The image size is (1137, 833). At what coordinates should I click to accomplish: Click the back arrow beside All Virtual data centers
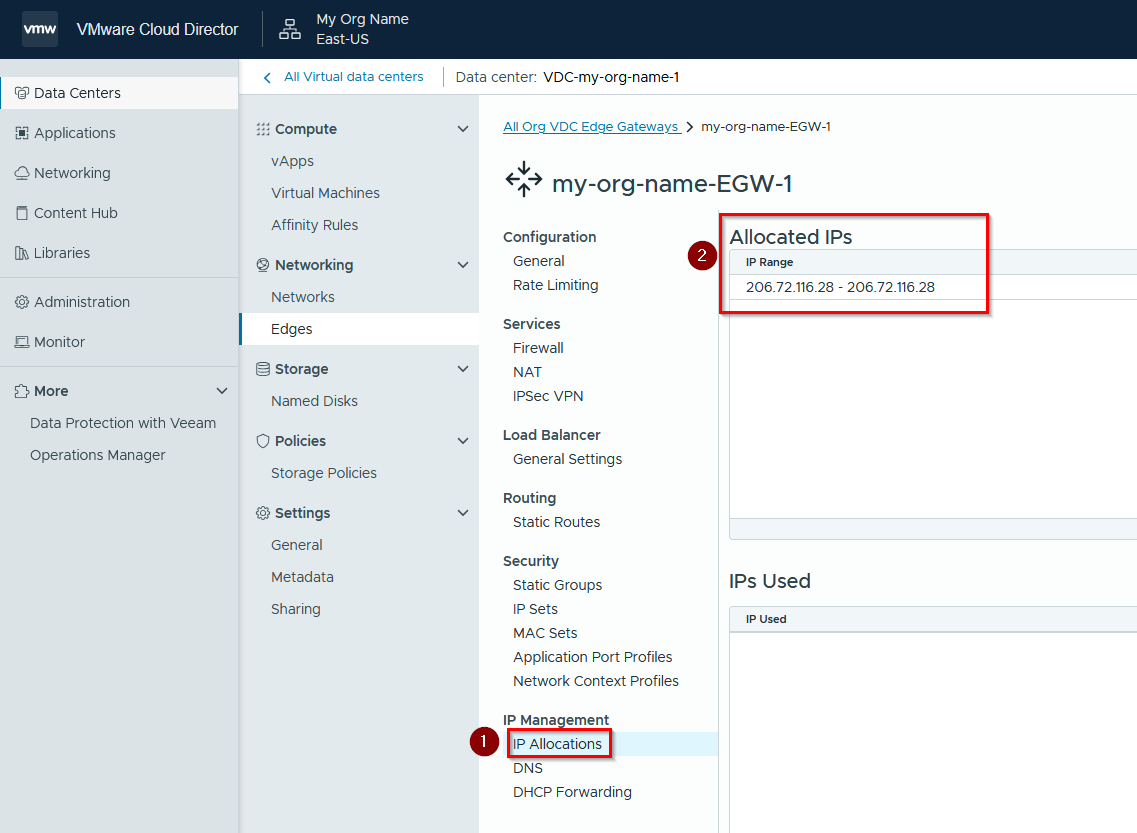point(267,78)
